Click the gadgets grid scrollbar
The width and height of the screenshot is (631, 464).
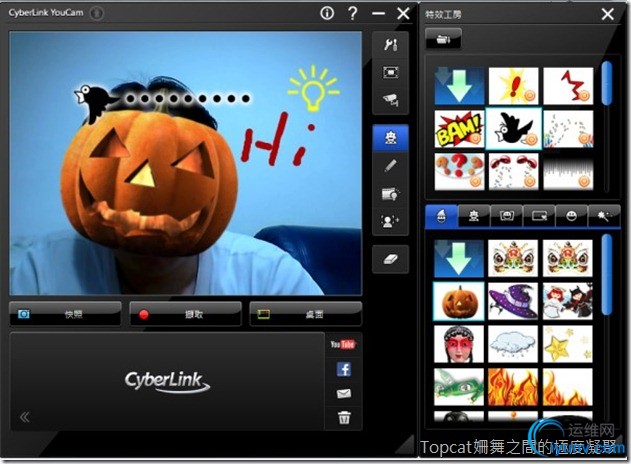pyautogui.click(x=606, y=275)
